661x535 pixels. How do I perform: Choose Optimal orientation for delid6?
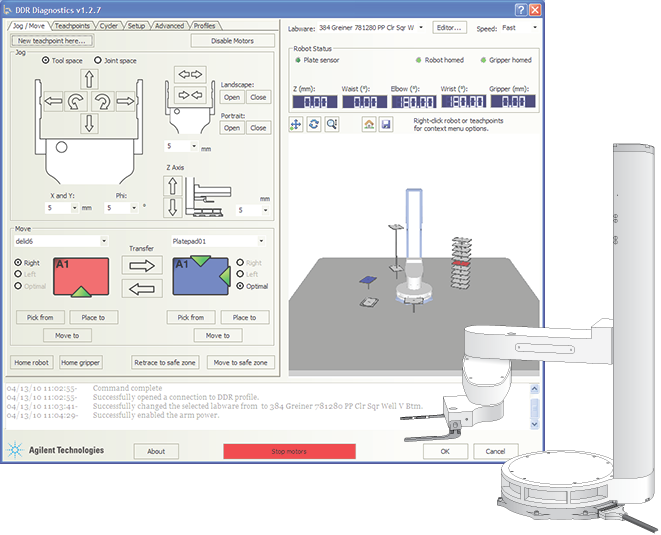tap(18, 286)
